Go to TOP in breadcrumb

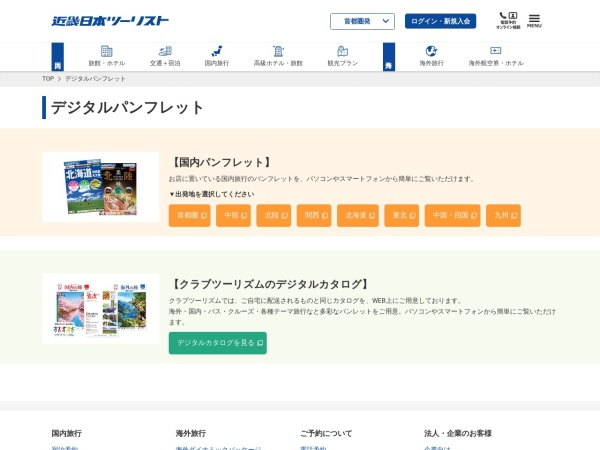pos(48,78)
